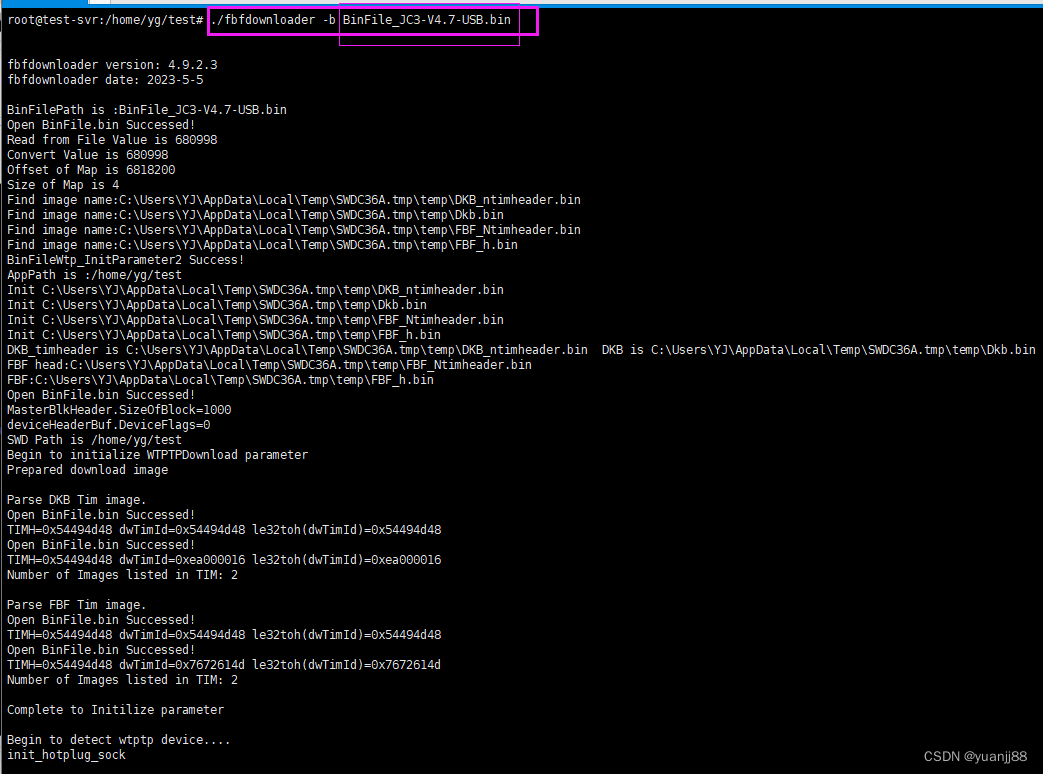
Task: Click the 'MasterBlkHeader.SizeOfBlock=1000' line
Action: click(x=119, y=410)
